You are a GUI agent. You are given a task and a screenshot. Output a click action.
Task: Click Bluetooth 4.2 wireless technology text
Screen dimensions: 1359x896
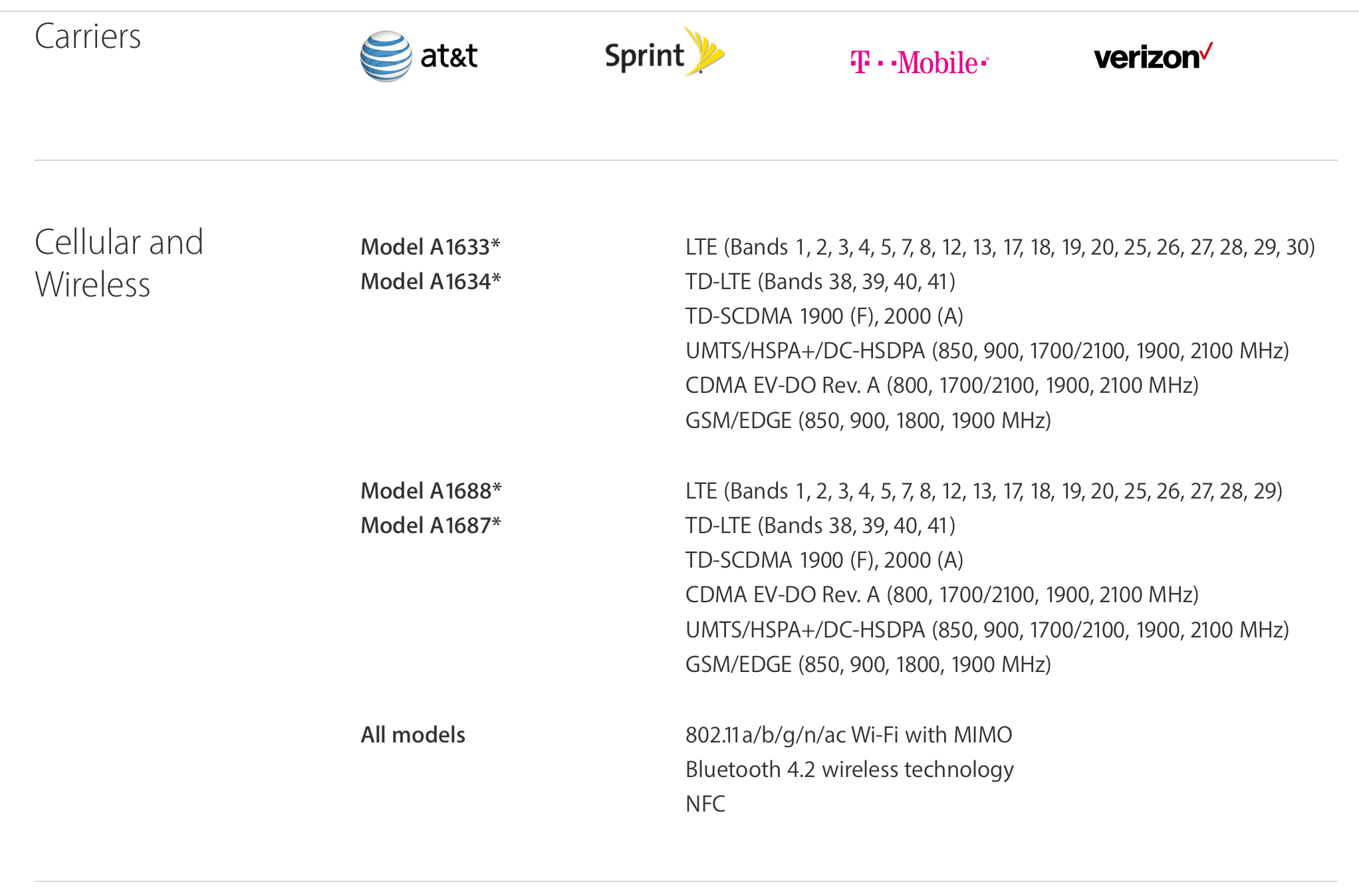[849, 770]
